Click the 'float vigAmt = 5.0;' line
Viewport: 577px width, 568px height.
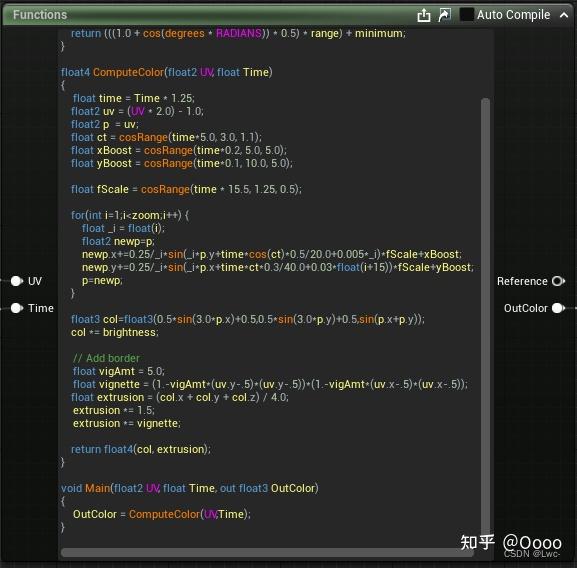tap(119, 371)
